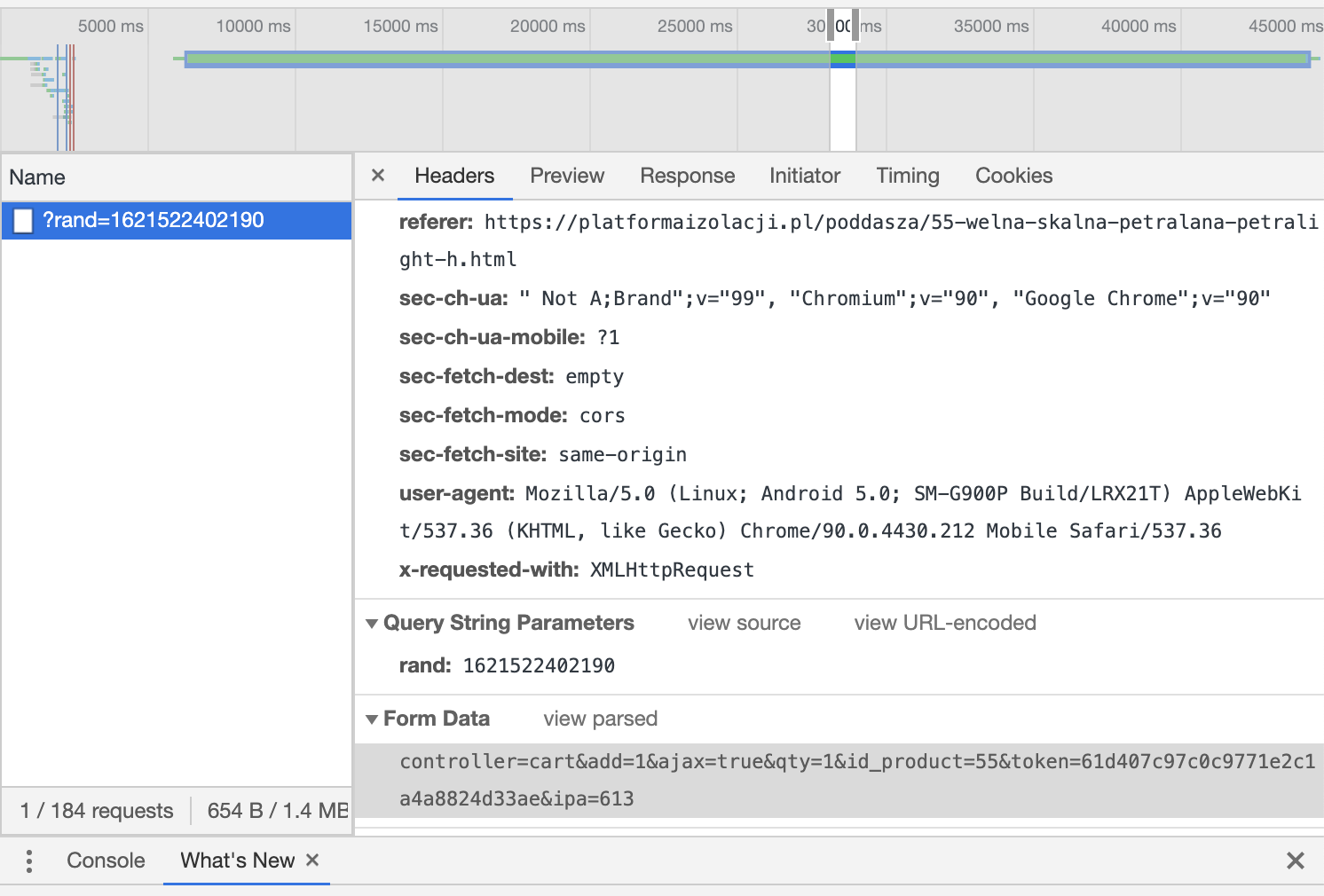Screen dimensions: 1324x896
Task: Open the Initiator tab
Action: click(805, 176)
